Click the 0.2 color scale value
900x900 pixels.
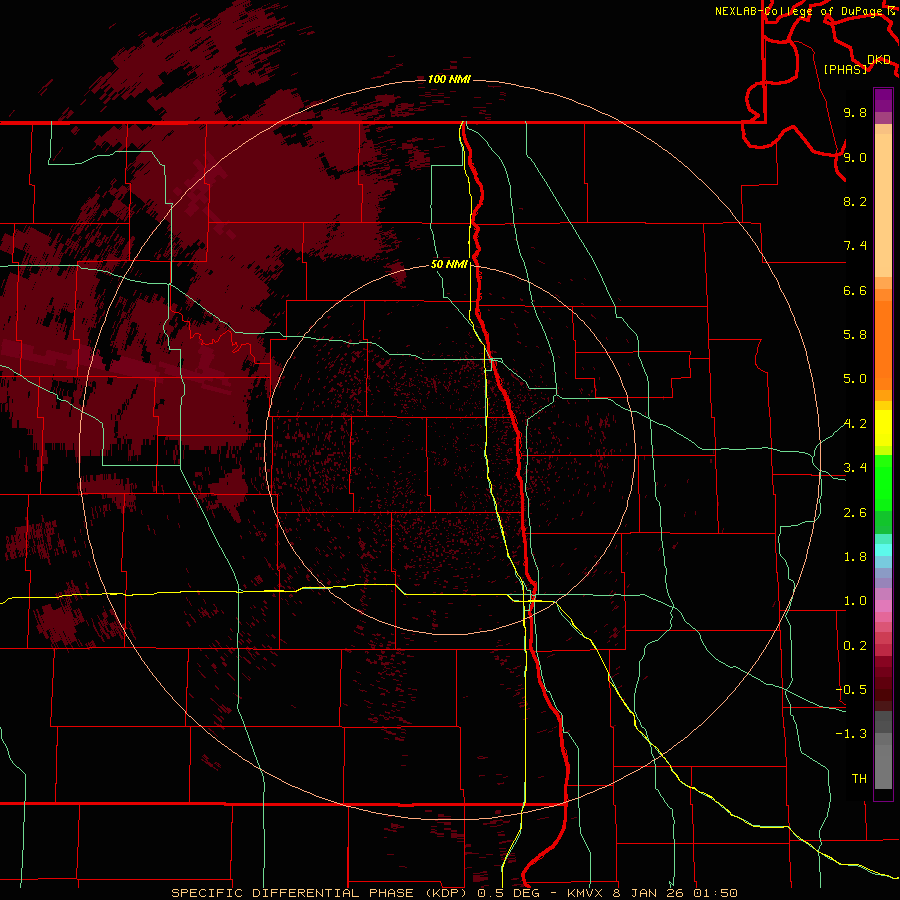[855, 646]
